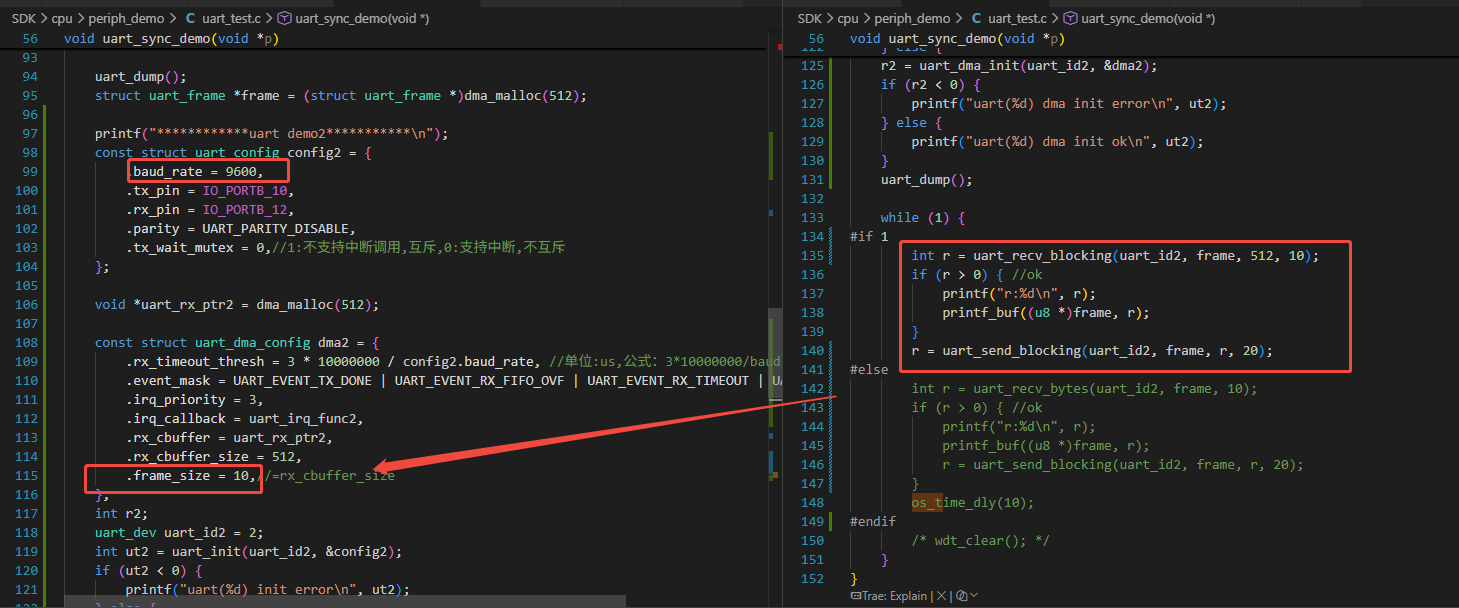Click sticky header line 56 in right pane
Viewport: 1459px width, 608px height.
pos(1122,38)
